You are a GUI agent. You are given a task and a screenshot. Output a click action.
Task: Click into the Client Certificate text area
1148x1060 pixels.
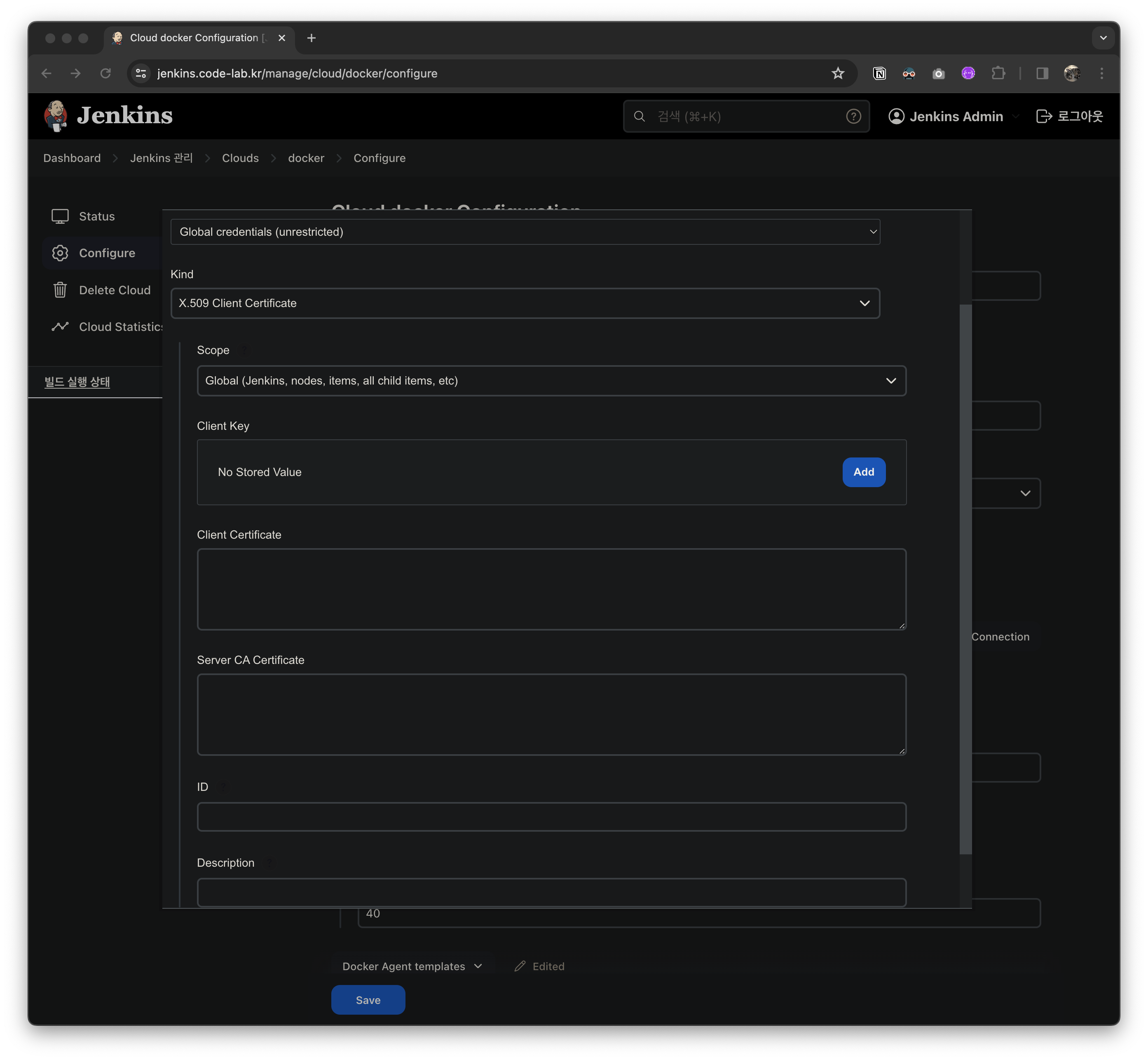point(551,589)
